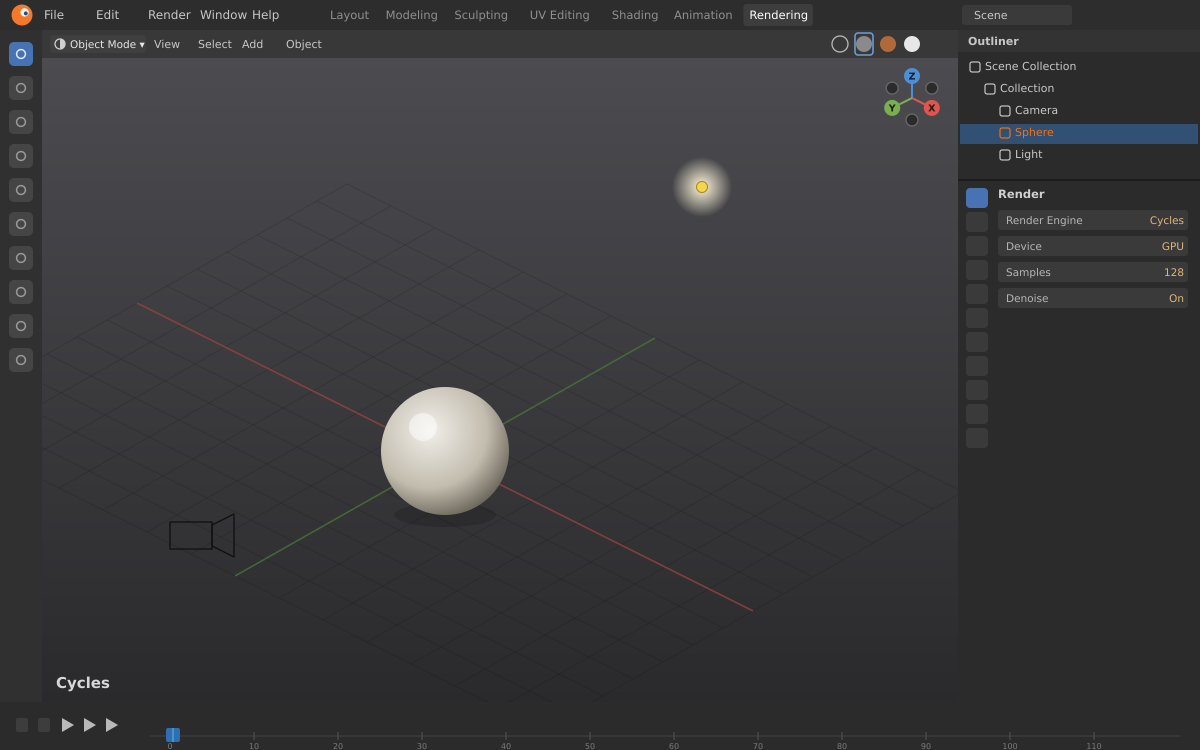The width and height of the screenshot is (1200, 750).
Task: Switch to the Modeling workspace tab
Action: pyautogui.click(x=411, y=15)
